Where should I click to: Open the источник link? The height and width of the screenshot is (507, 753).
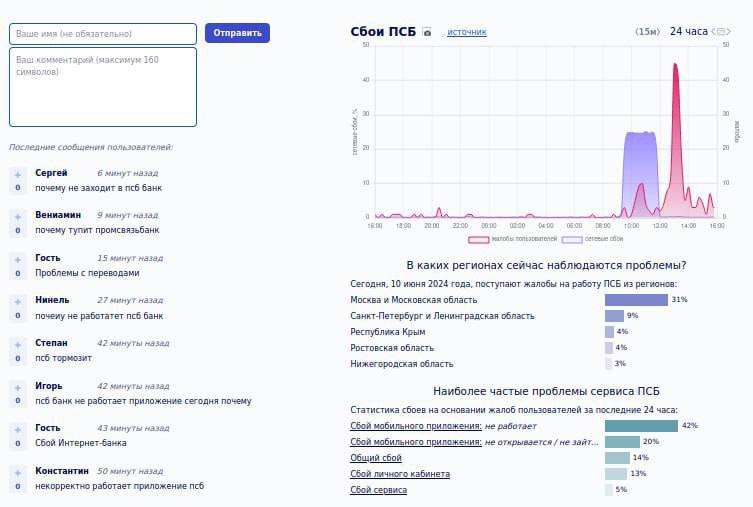pos(467,32)
